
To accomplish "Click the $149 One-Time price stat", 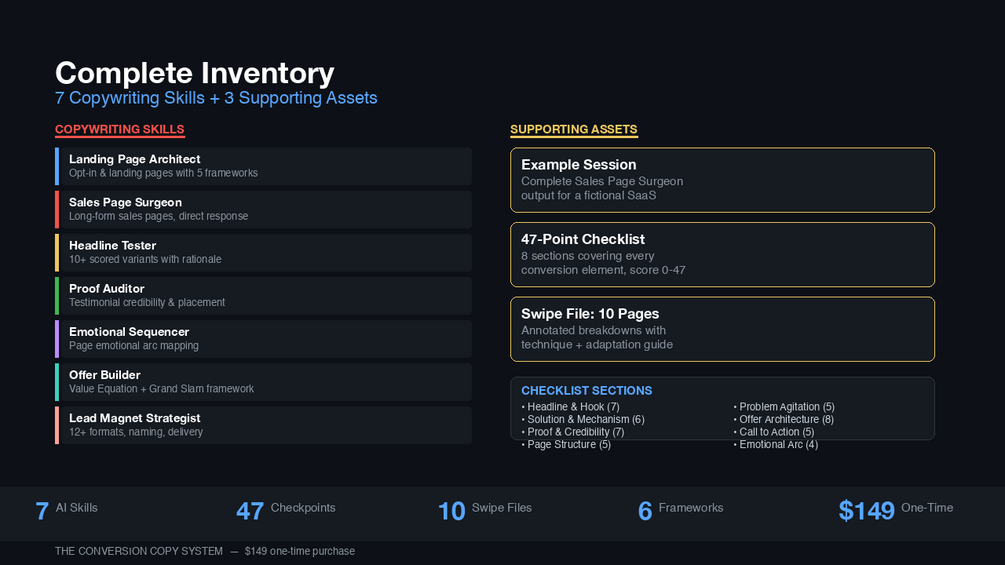I will coord(895,510).
